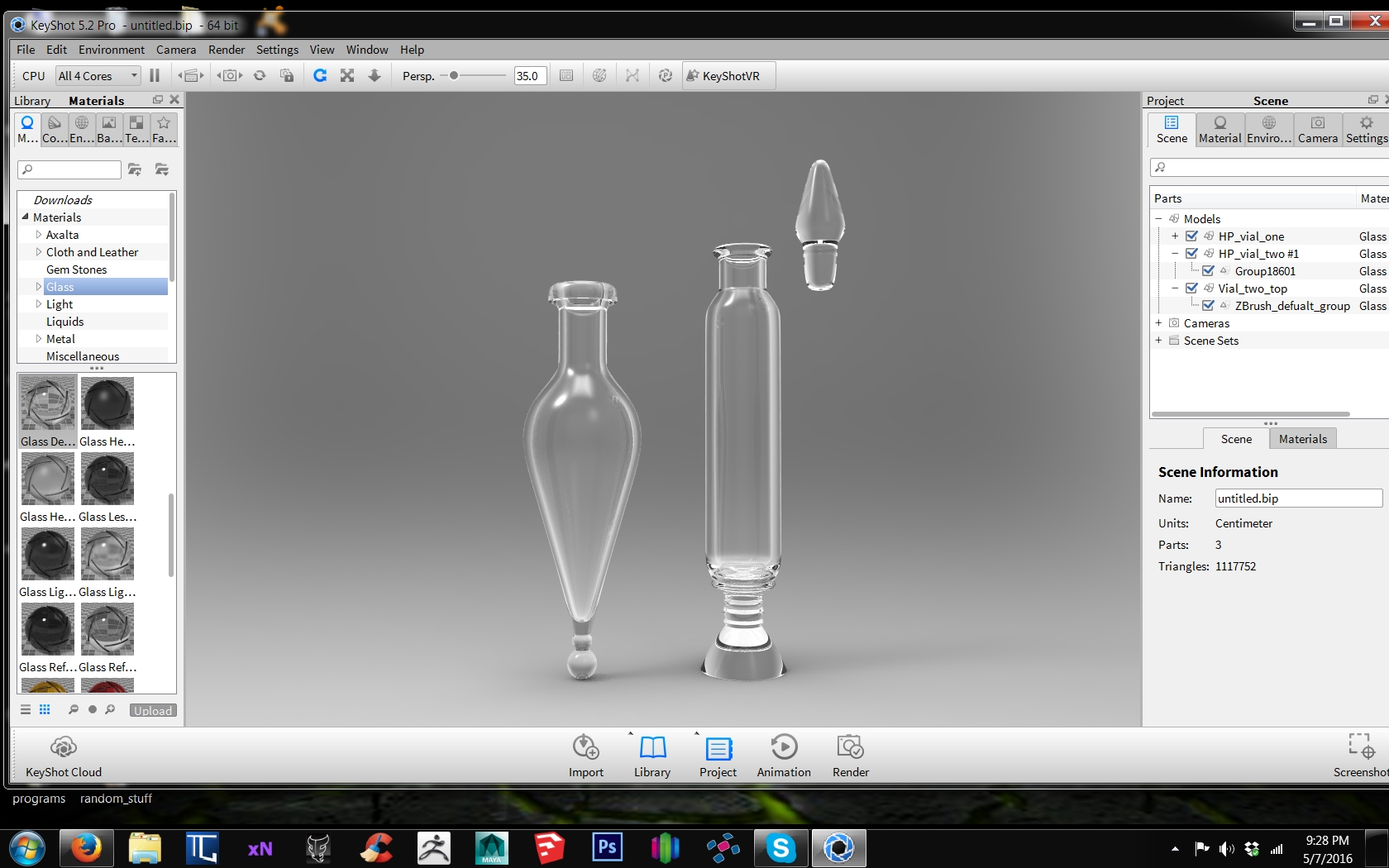Switch library to list view
The image size is (1389, 868).
(x=26, y=709)
